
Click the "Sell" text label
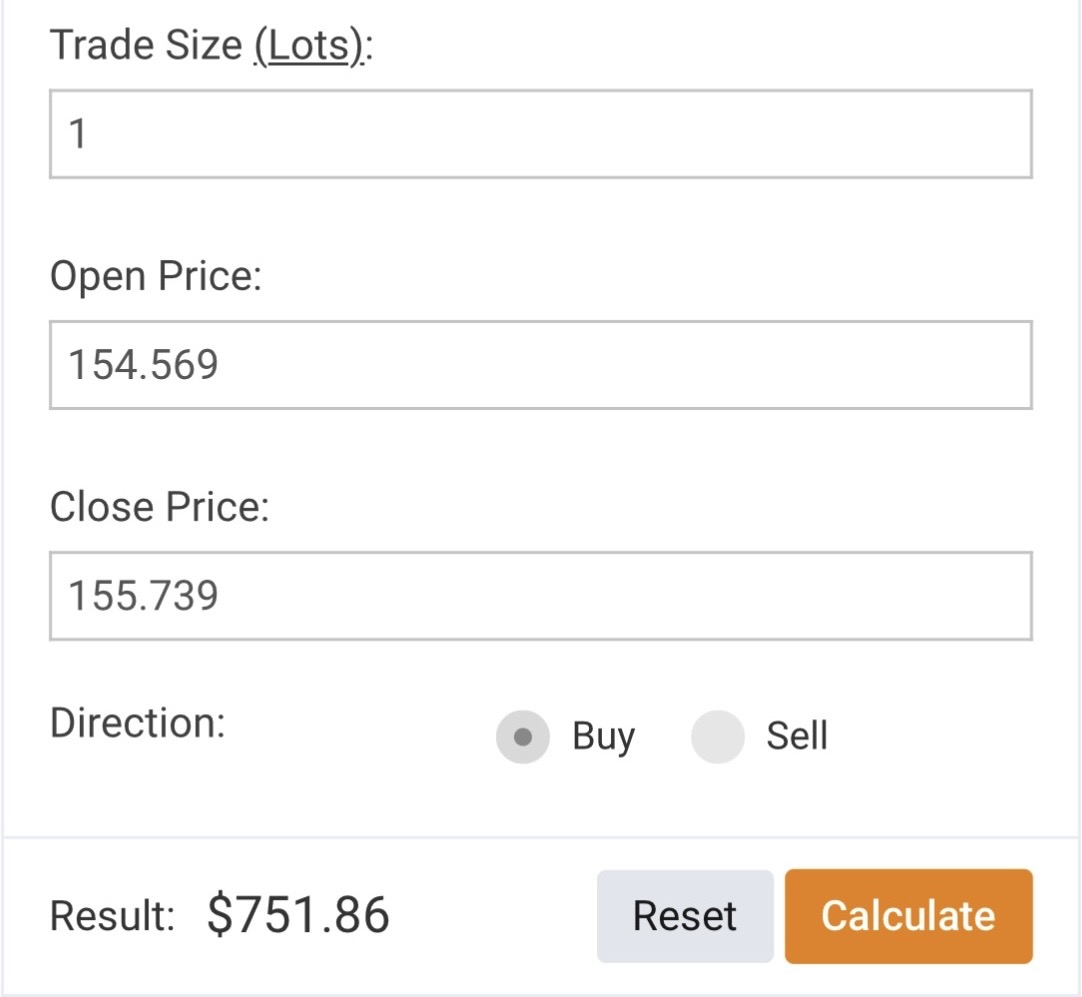tap(796, 737)
